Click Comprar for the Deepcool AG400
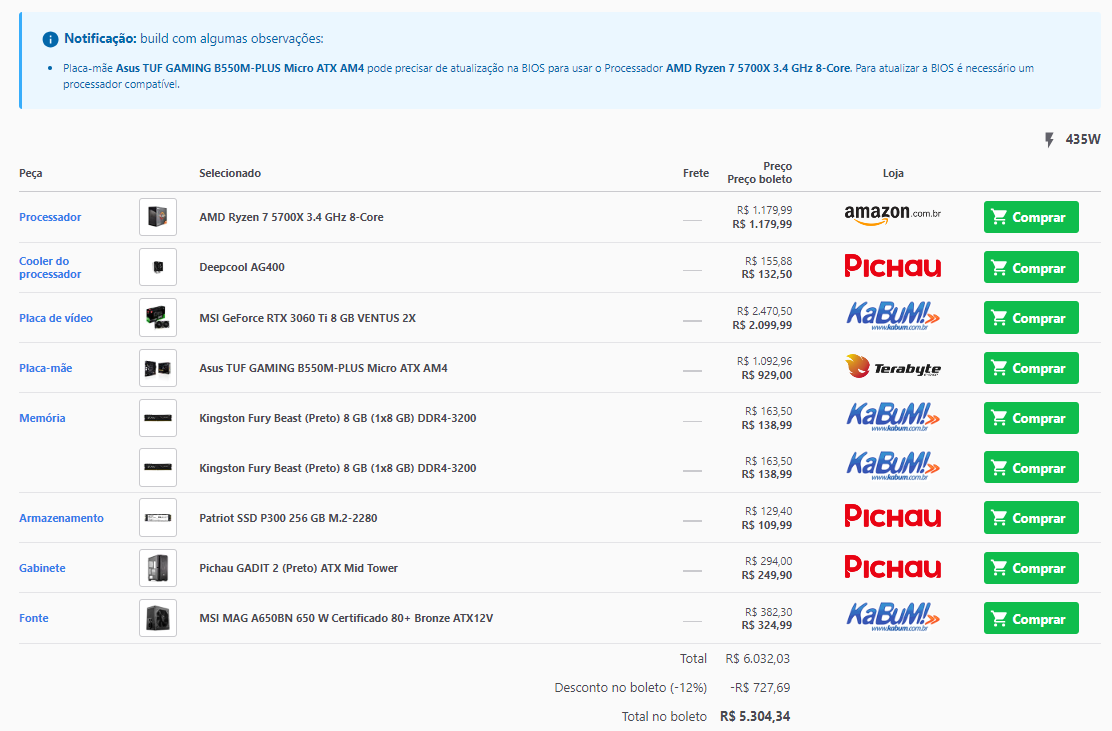This screenshot has width=1112, height=731. (1031, 267)
